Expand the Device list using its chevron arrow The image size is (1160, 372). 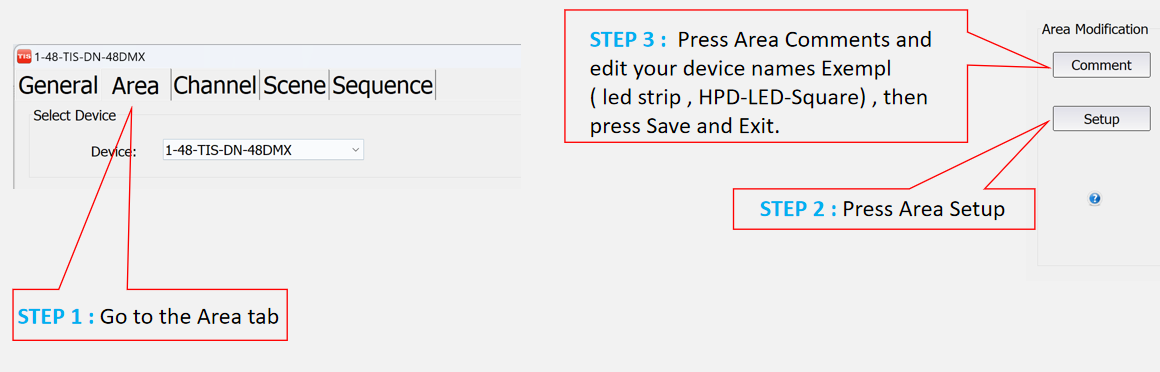355,150
